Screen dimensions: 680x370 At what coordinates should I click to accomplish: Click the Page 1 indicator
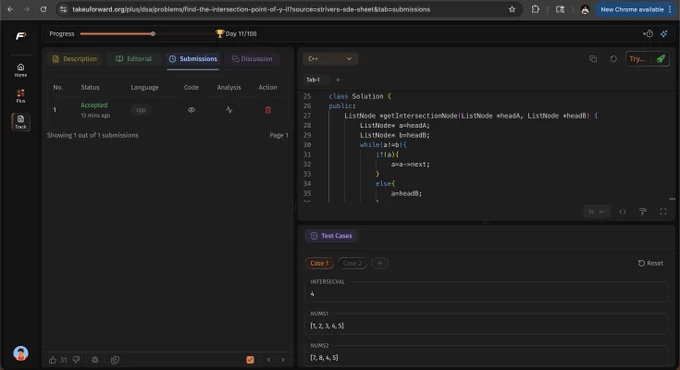click(x=279, y=135)
